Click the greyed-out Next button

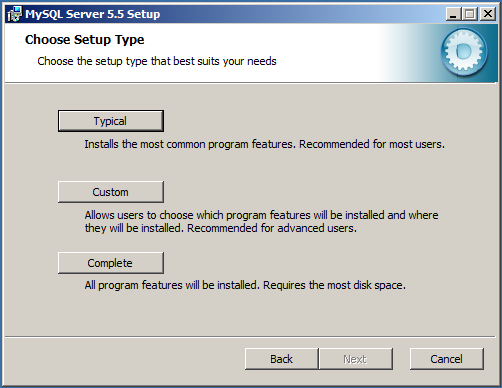tap(356, 359)
